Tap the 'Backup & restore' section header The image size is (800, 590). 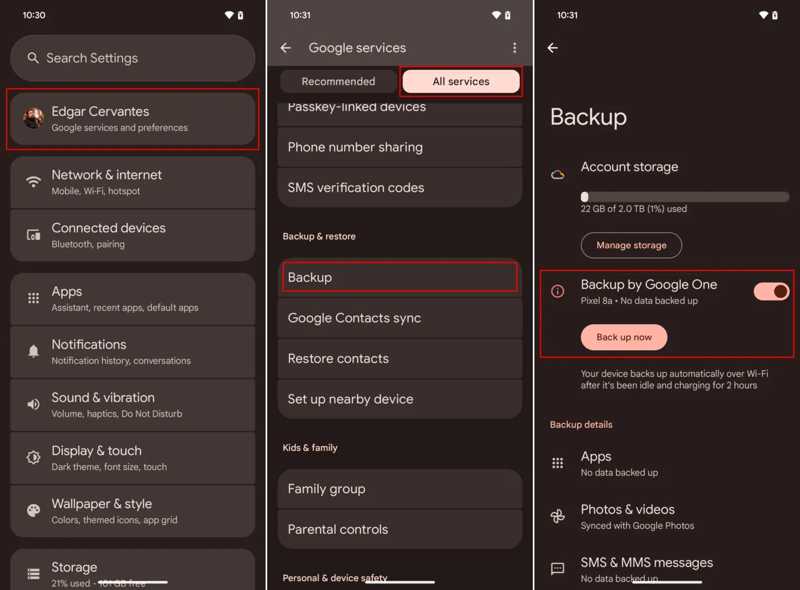pyautogui.click(x=319, y=236)
